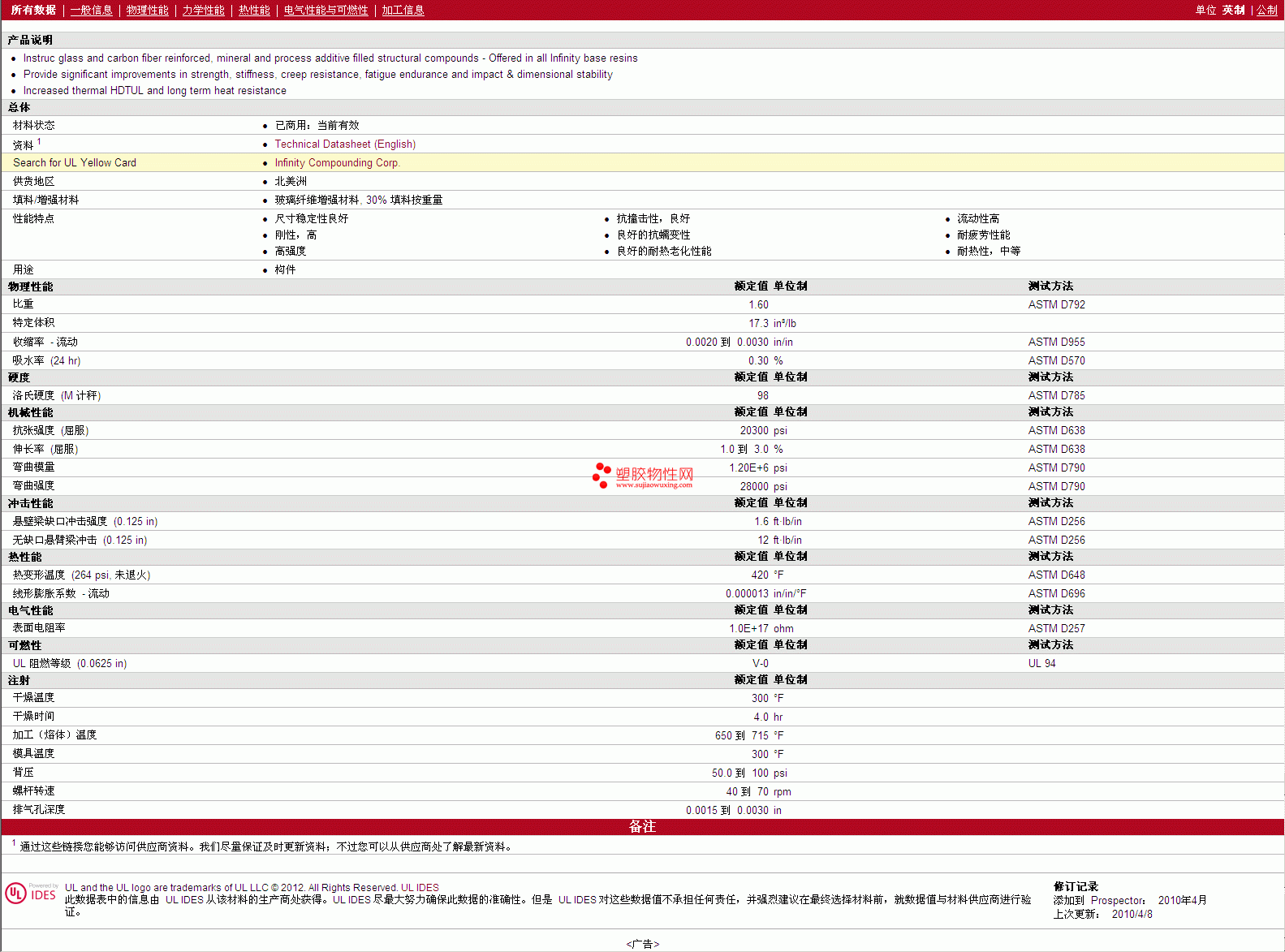Open Technical Datasheet (English) link
The width and height of the screenshot is (1285, 952).
345,144
